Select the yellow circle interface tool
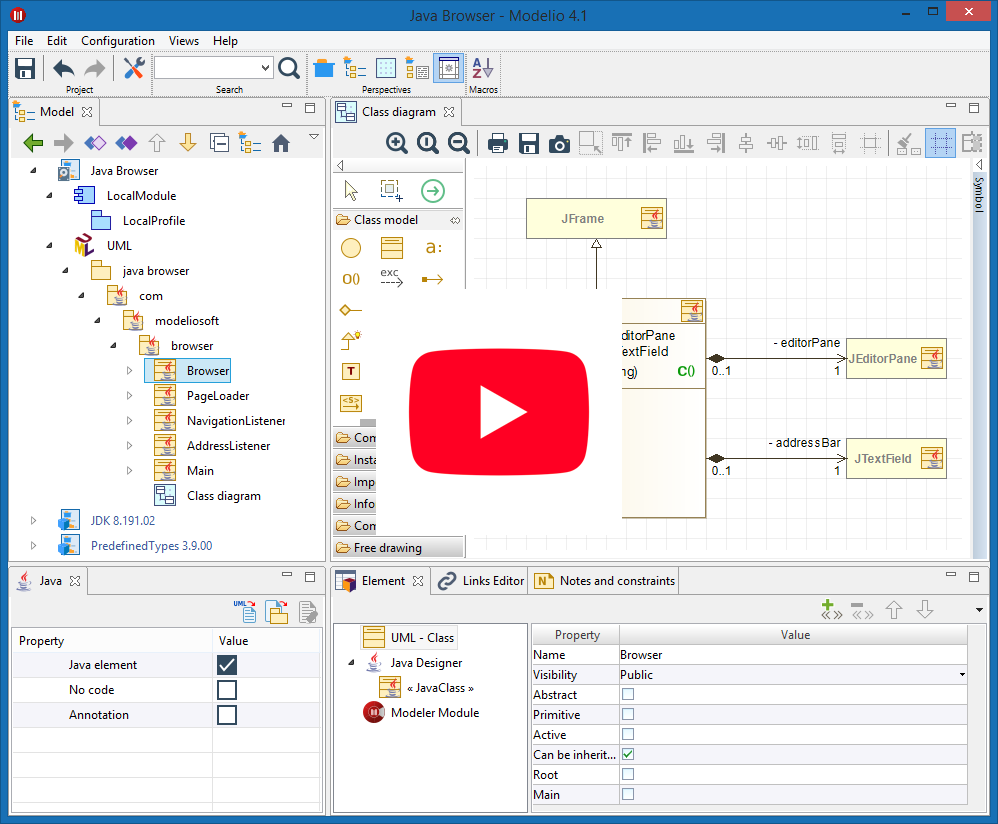Screen dimensions: 998x824 [x=351, y=248]
